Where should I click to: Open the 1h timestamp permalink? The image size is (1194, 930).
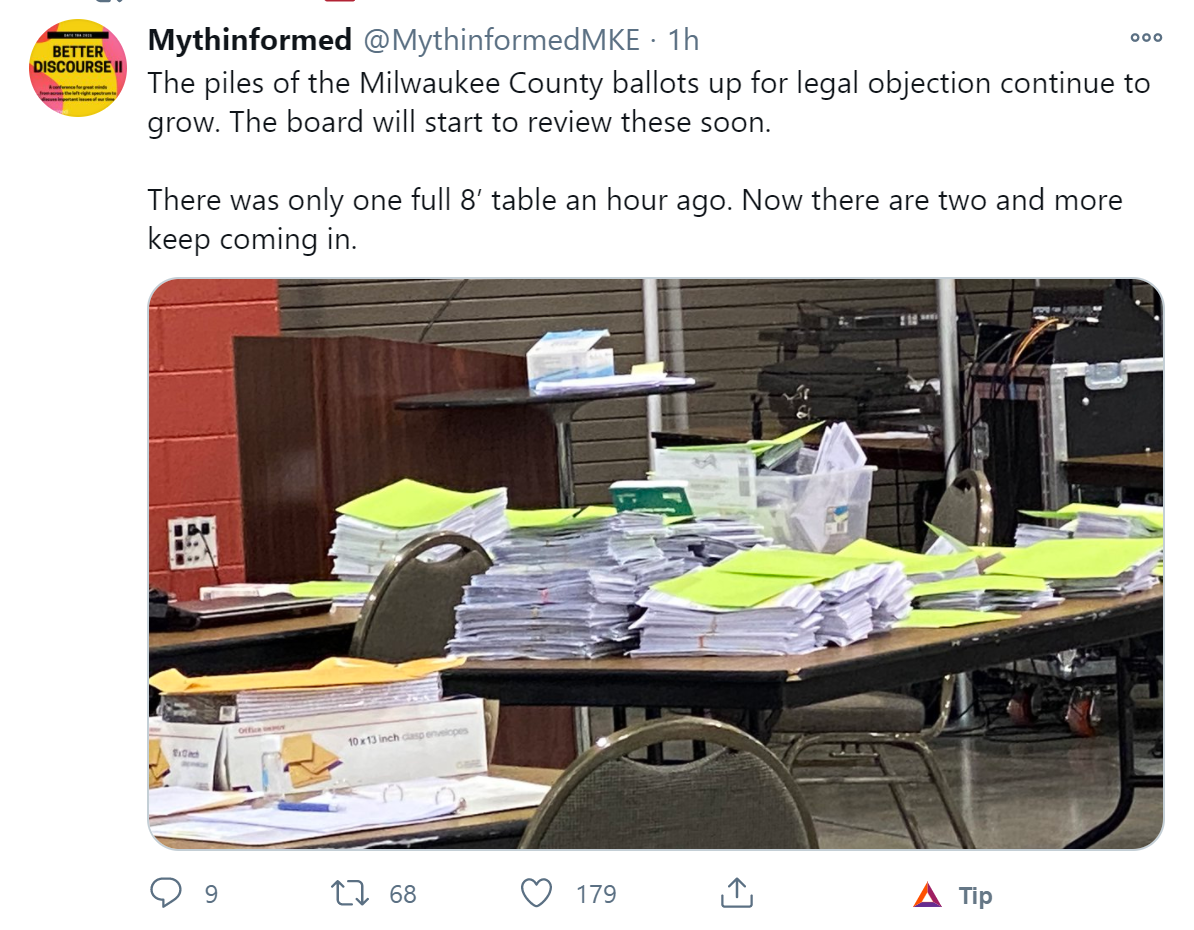tap(683, 40)
